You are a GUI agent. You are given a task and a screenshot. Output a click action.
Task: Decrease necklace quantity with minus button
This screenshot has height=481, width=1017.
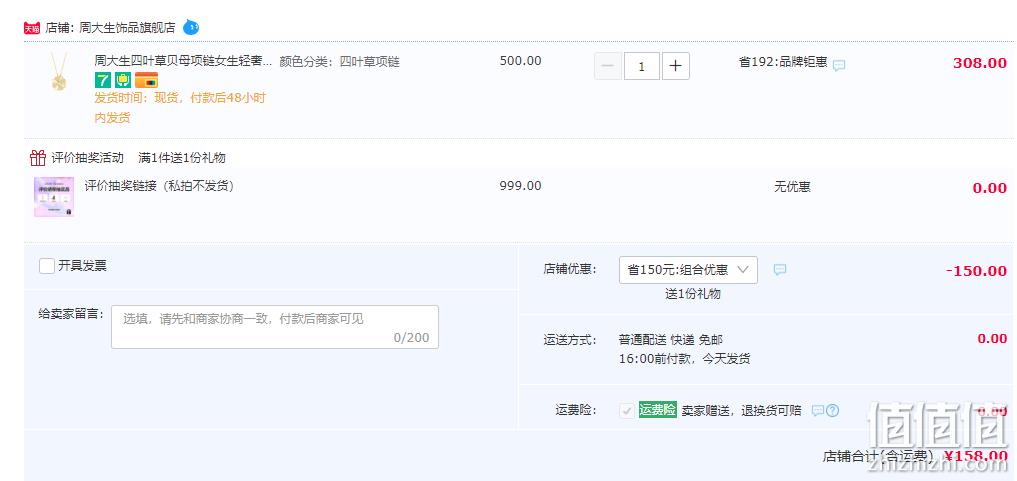click(607, 66)
